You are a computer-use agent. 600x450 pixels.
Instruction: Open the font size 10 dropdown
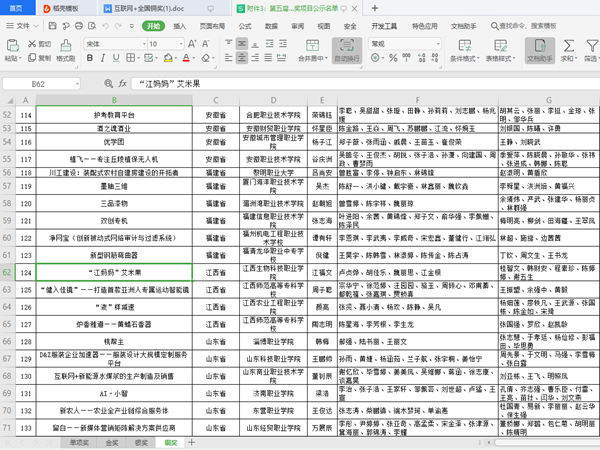[181, 44]
